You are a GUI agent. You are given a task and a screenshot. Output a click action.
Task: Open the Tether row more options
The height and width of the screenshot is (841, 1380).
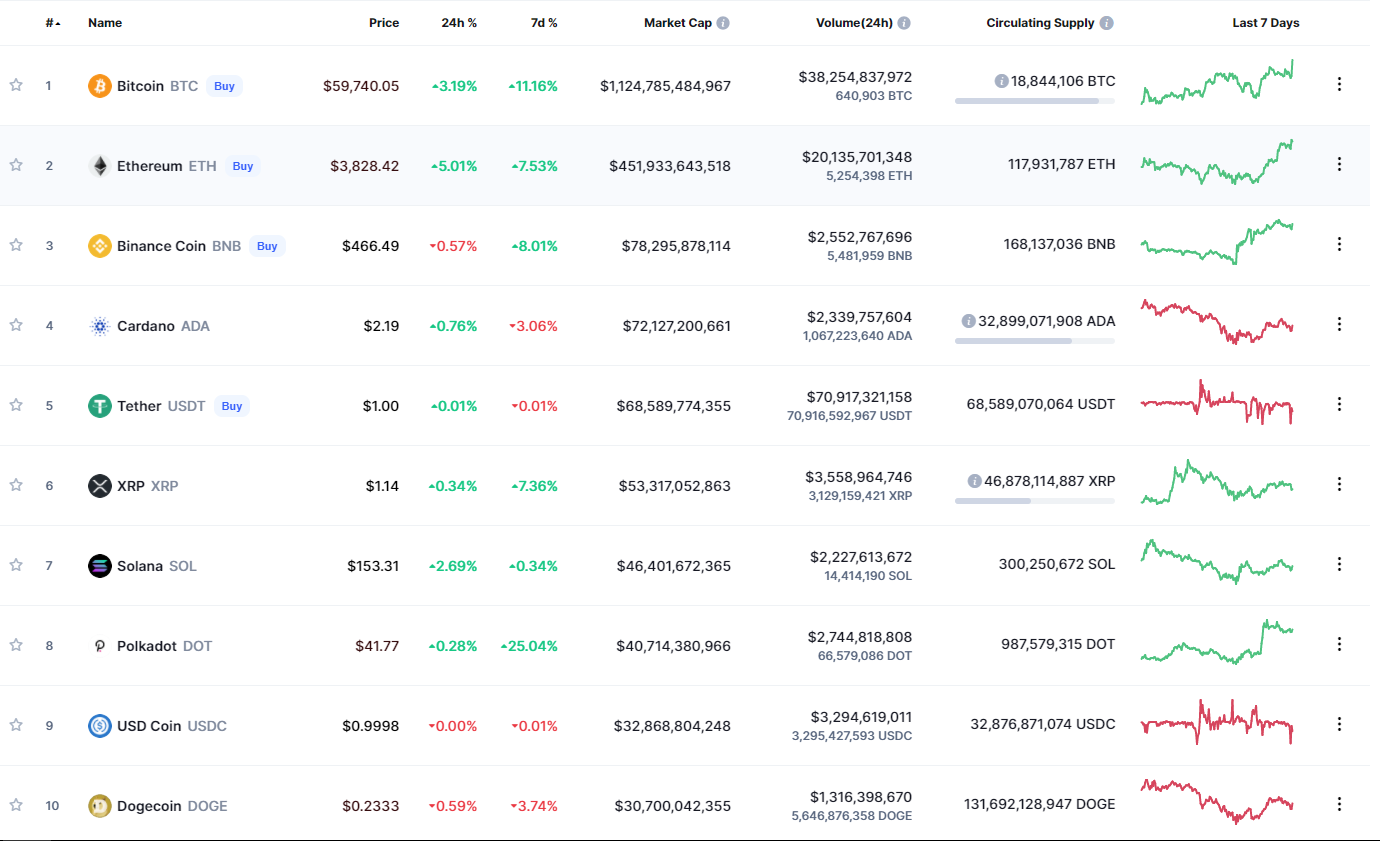[x=1340, y=404]
